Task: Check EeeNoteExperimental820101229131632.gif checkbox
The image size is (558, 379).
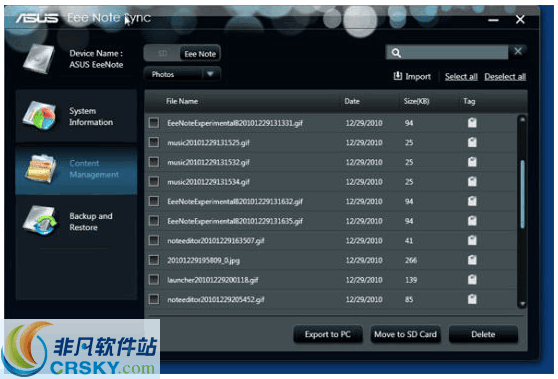Action: click(154, 201)
